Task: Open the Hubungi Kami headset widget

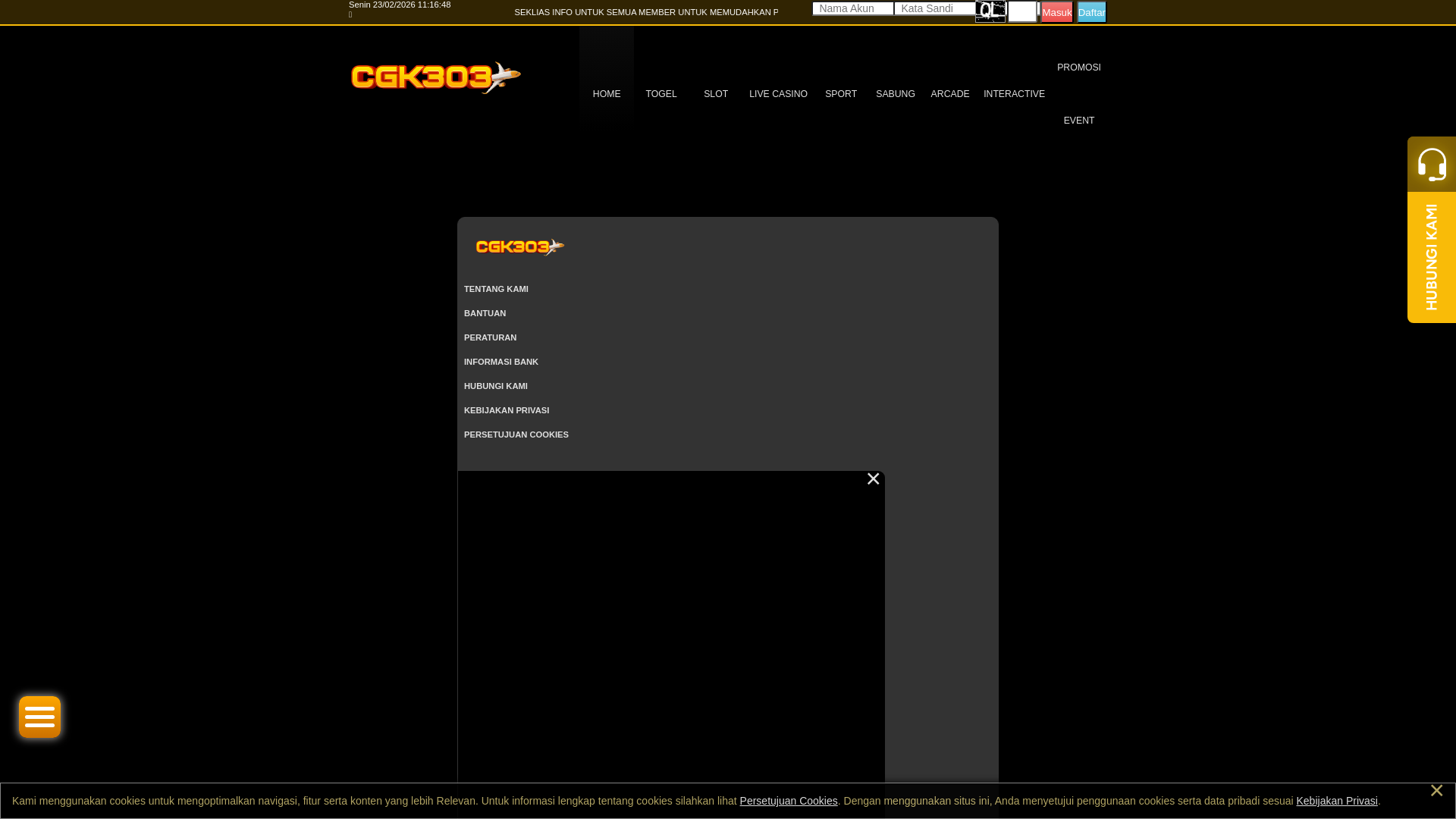Action: click(x=1432, y=165)
